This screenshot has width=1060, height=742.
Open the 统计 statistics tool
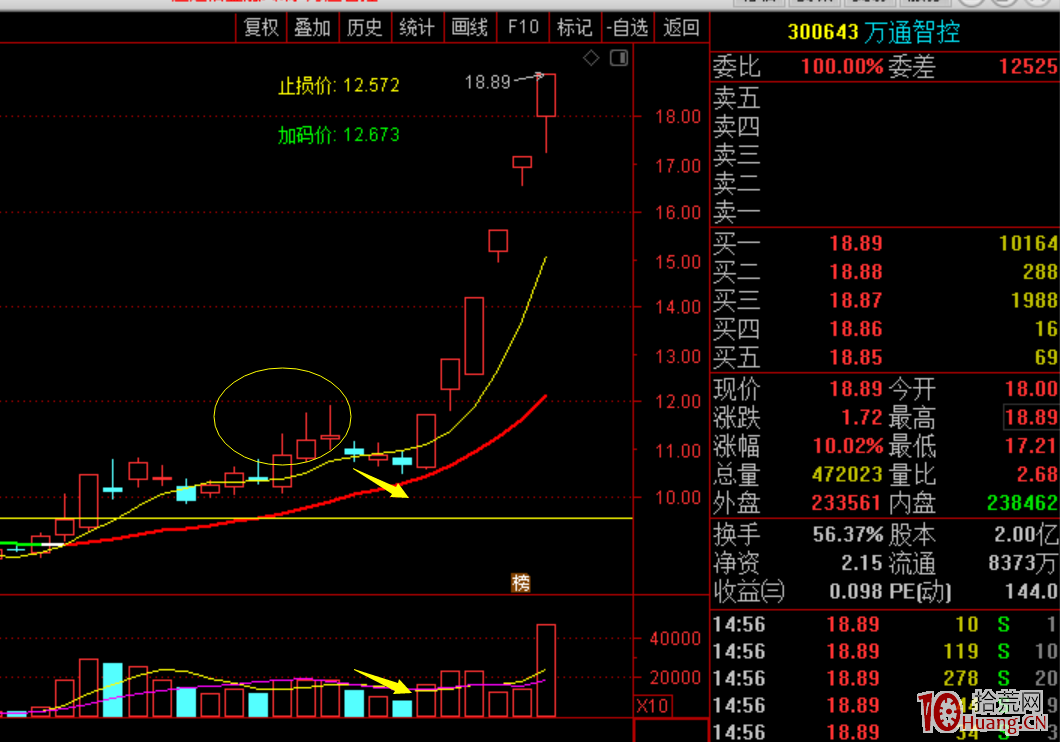(x=416, y=28)
